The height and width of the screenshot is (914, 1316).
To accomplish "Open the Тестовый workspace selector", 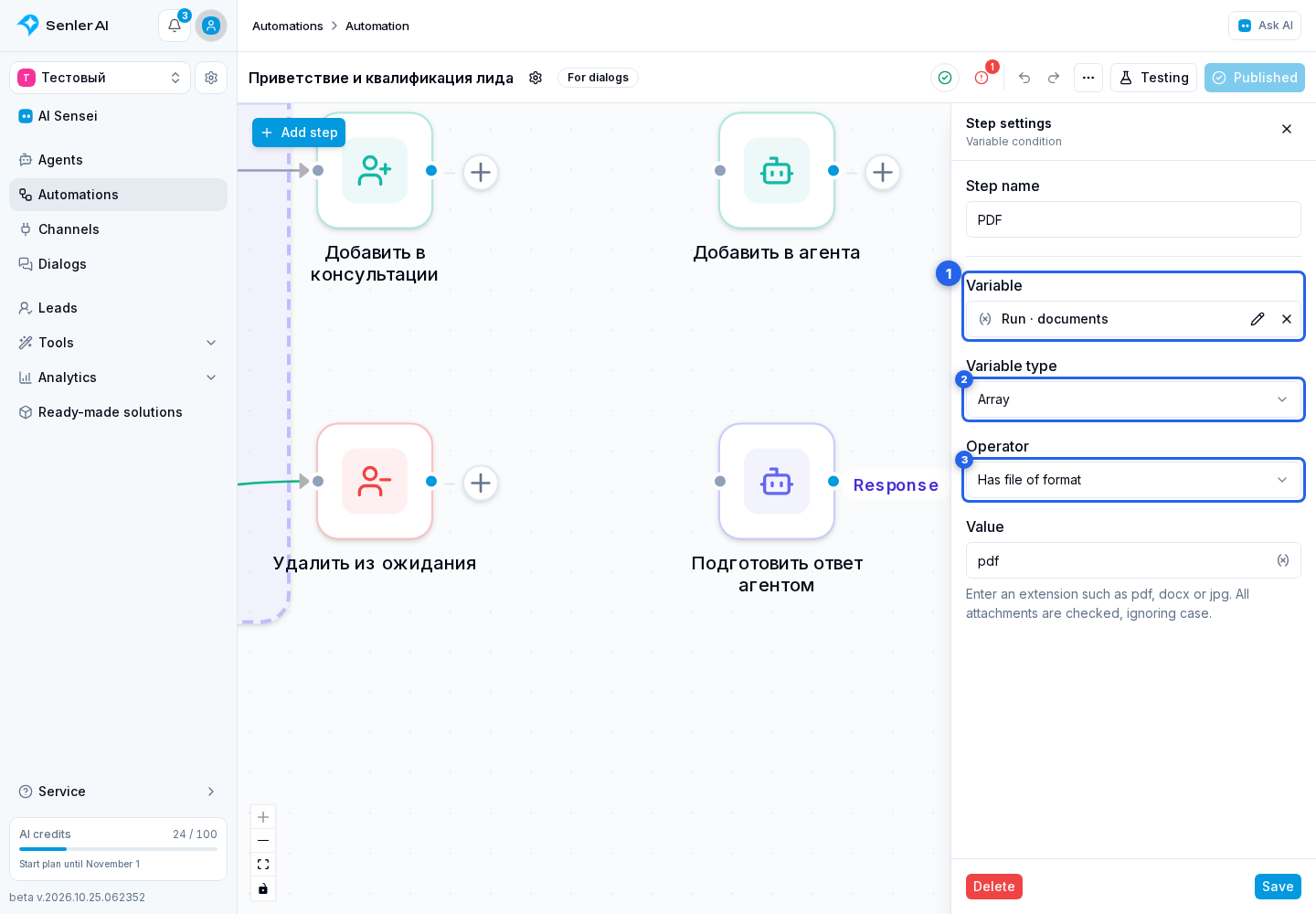I will 100,78.
